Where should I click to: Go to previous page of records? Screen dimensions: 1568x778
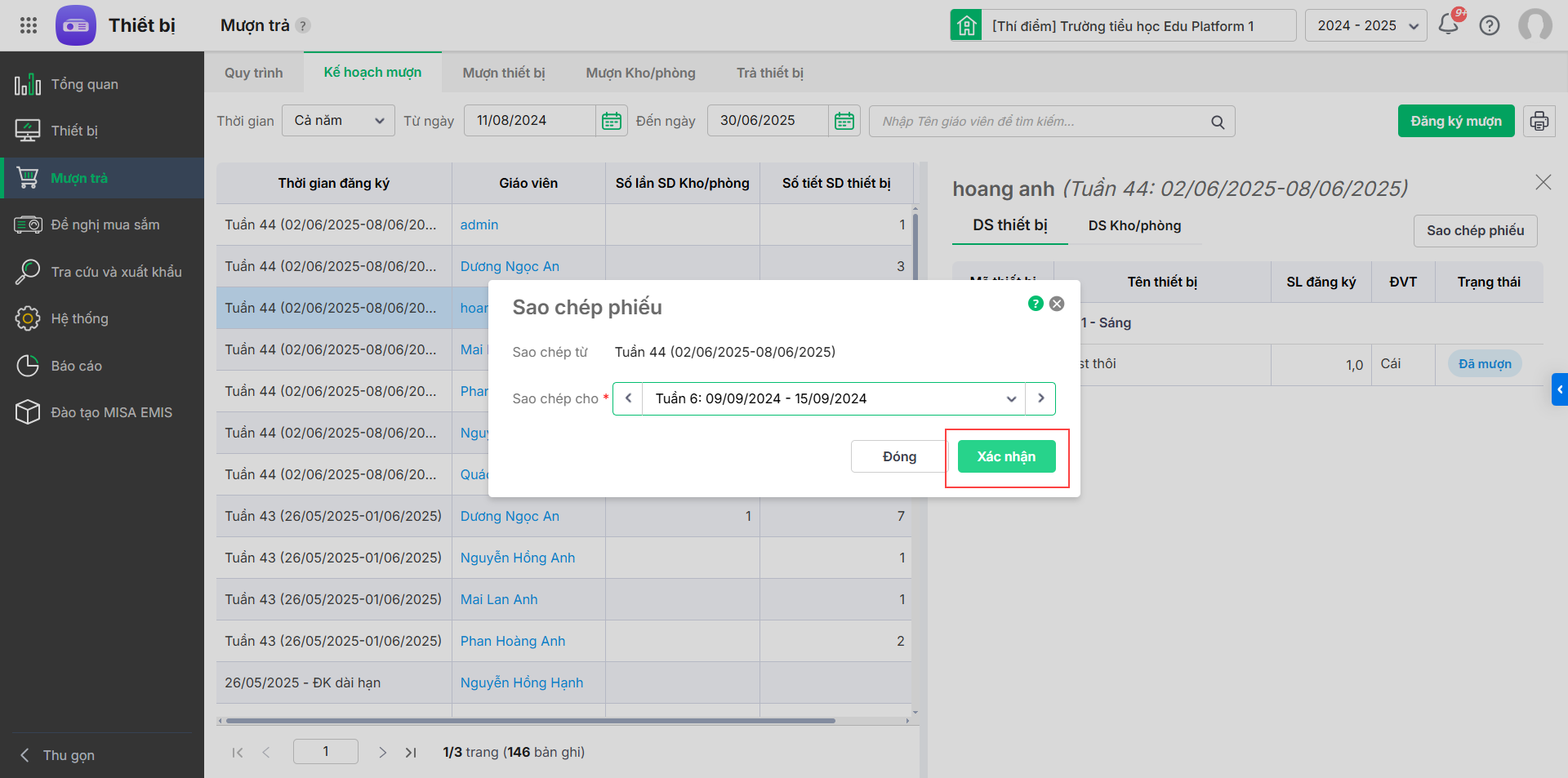tap(266, 752)
